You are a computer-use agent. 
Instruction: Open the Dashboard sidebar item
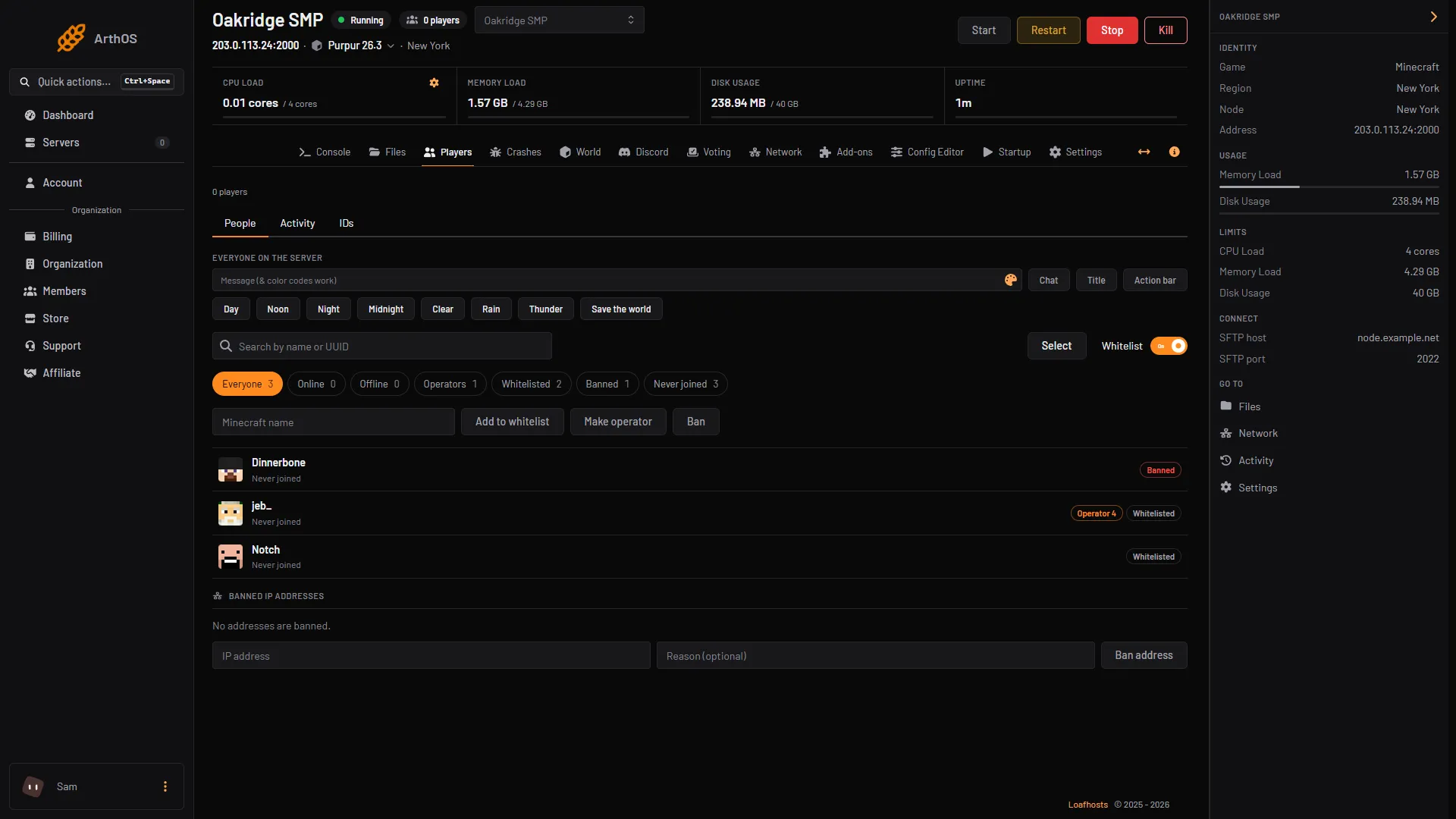(96, 115)
